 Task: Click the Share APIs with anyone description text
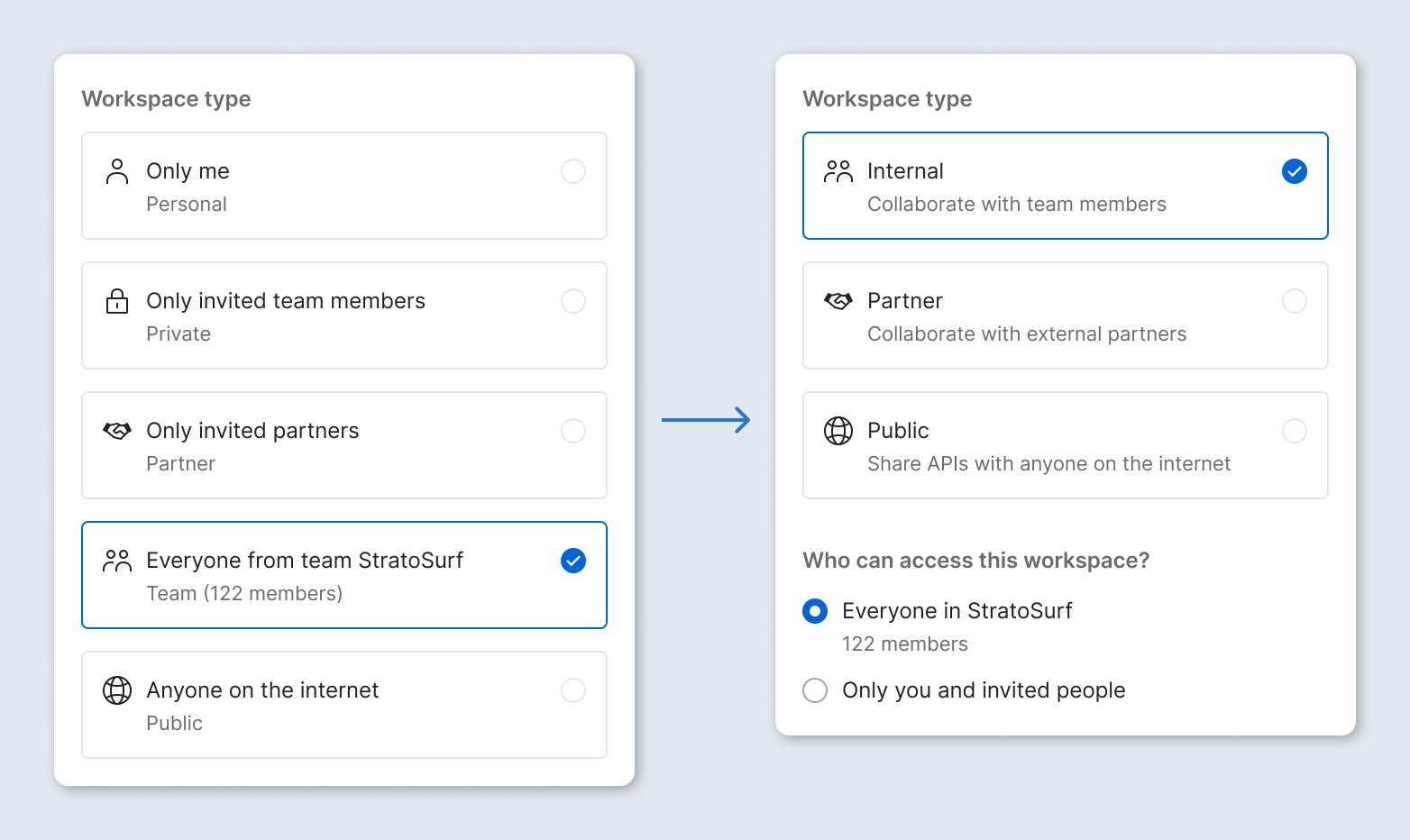1048,464
